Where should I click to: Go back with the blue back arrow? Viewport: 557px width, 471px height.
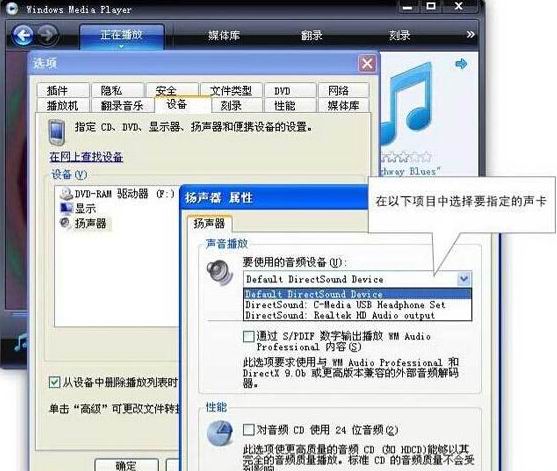(x=23, y=35)
